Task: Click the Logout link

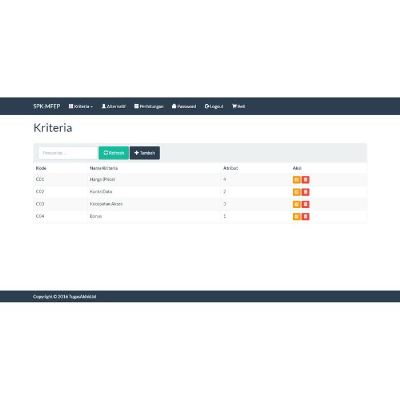Action: 214,106
